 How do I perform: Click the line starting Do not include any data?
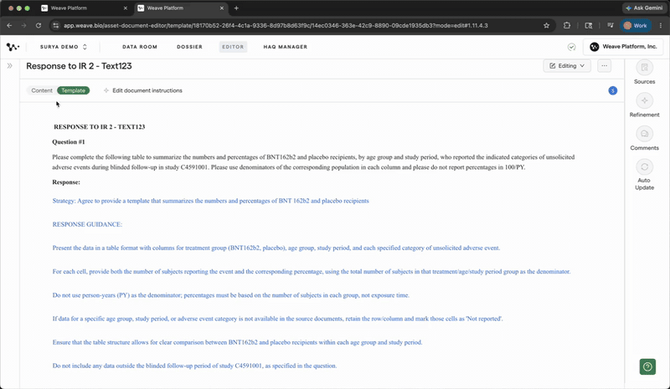pyautogui.click(x=194, y=365)
